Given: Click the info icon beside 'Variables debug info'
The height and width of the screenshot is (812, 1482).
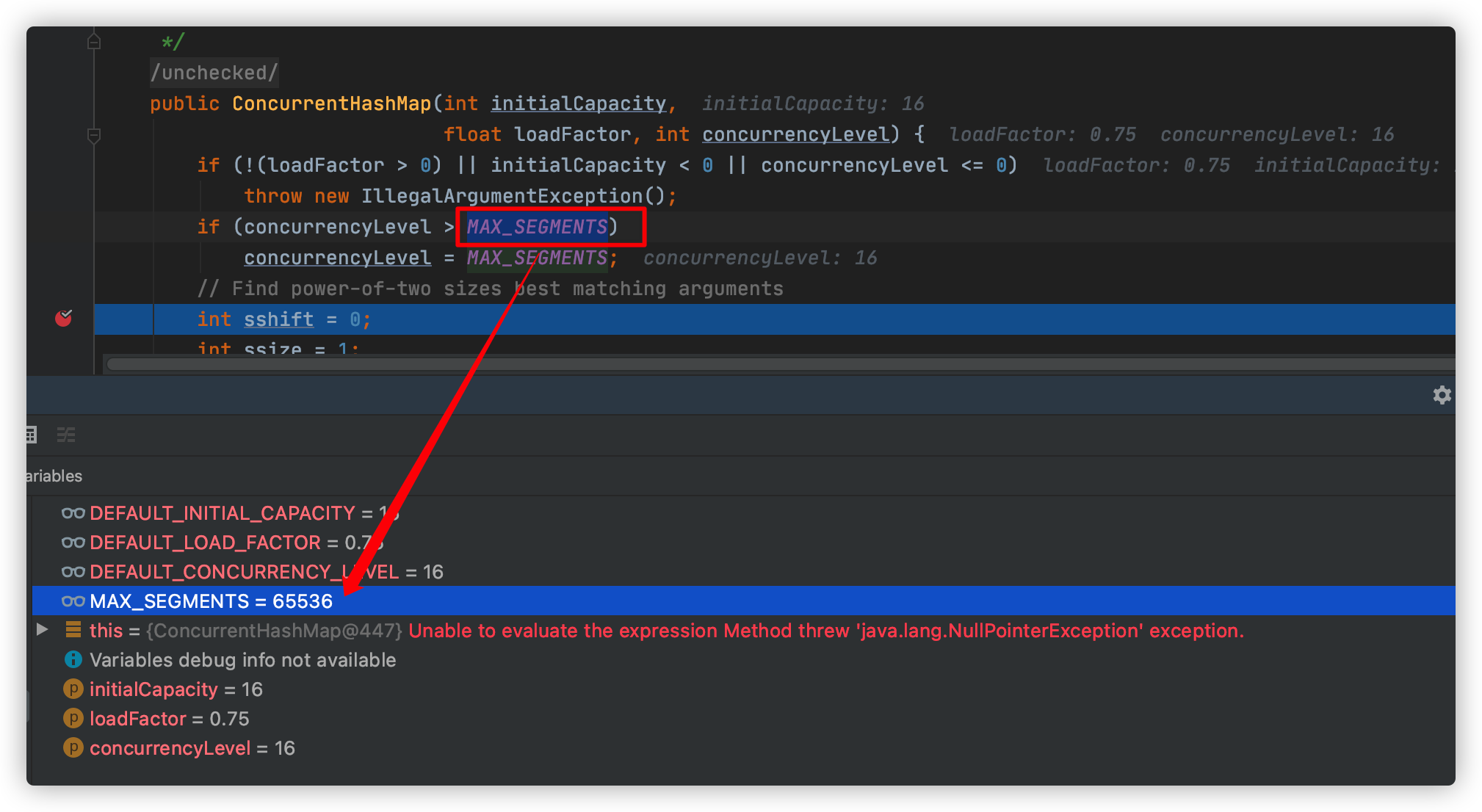Looking at the screenshot, I should click(73, 659).
